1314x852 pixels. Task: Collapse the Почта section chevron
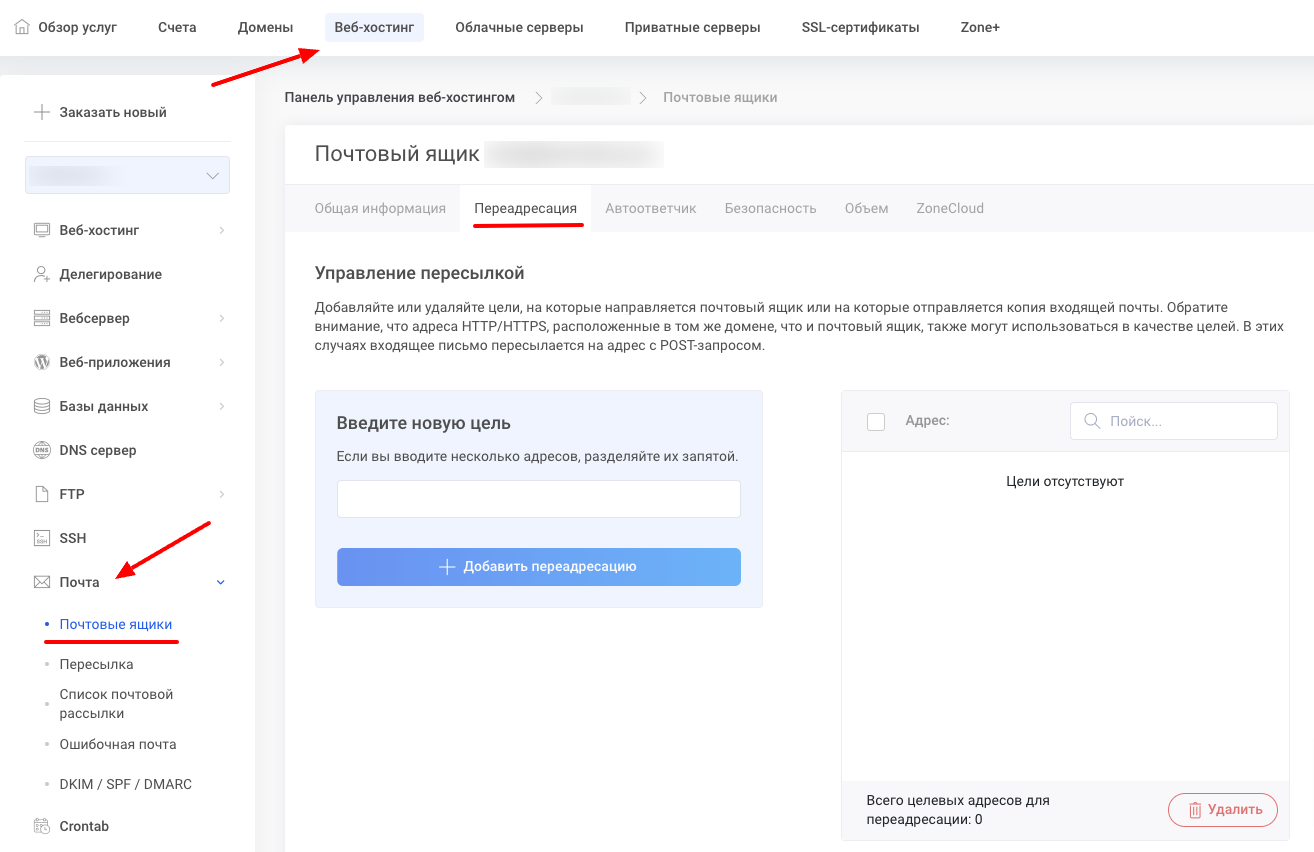coord(221,582)
